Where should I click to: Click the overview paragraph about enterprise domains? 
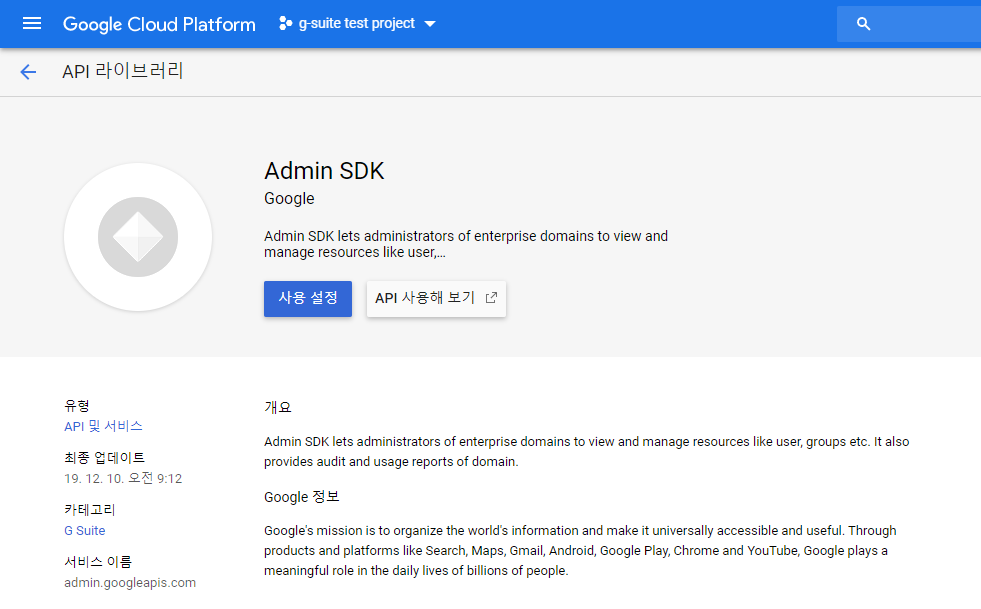(x=586, y=451)
